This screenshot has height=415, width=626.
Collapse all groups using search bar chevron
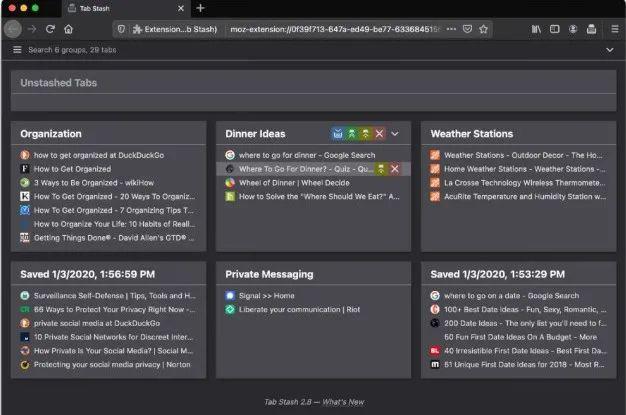pyautogui.click(x=610, y=49)
